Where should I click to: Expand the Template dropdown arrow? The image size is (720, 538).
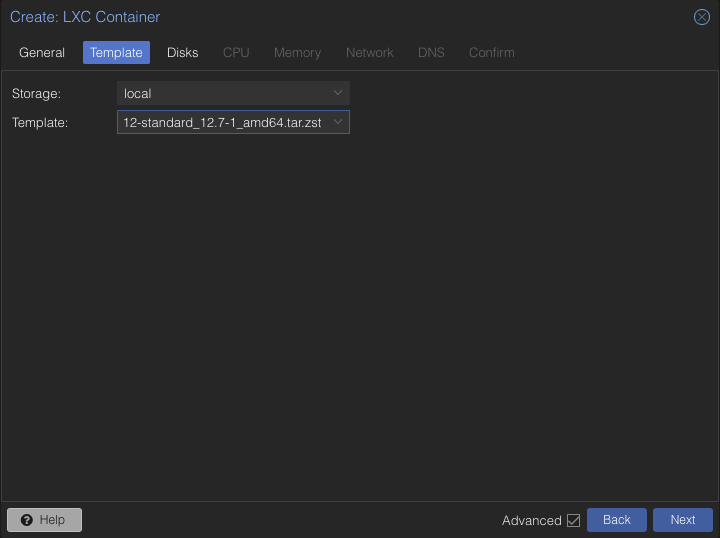(338, 122)
